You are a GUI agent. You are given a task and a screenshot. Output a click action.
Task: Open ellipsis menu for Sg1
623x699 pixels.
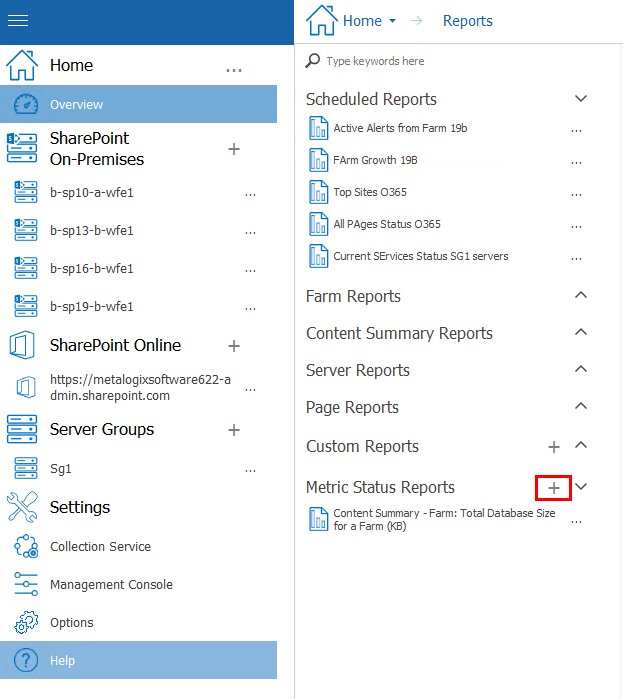(250, 471)
